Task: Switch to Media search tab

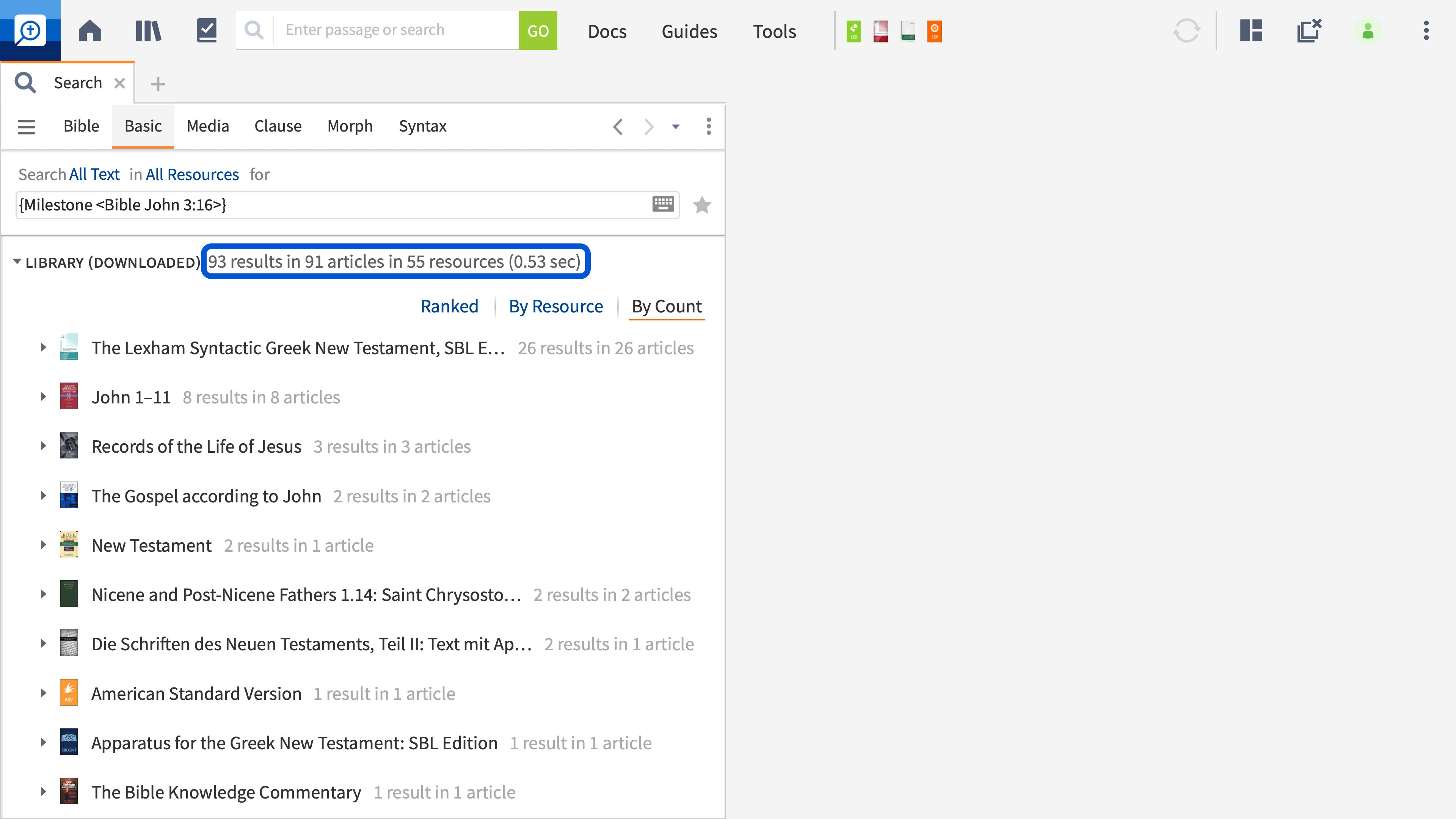Action: [x=208, y=126]
